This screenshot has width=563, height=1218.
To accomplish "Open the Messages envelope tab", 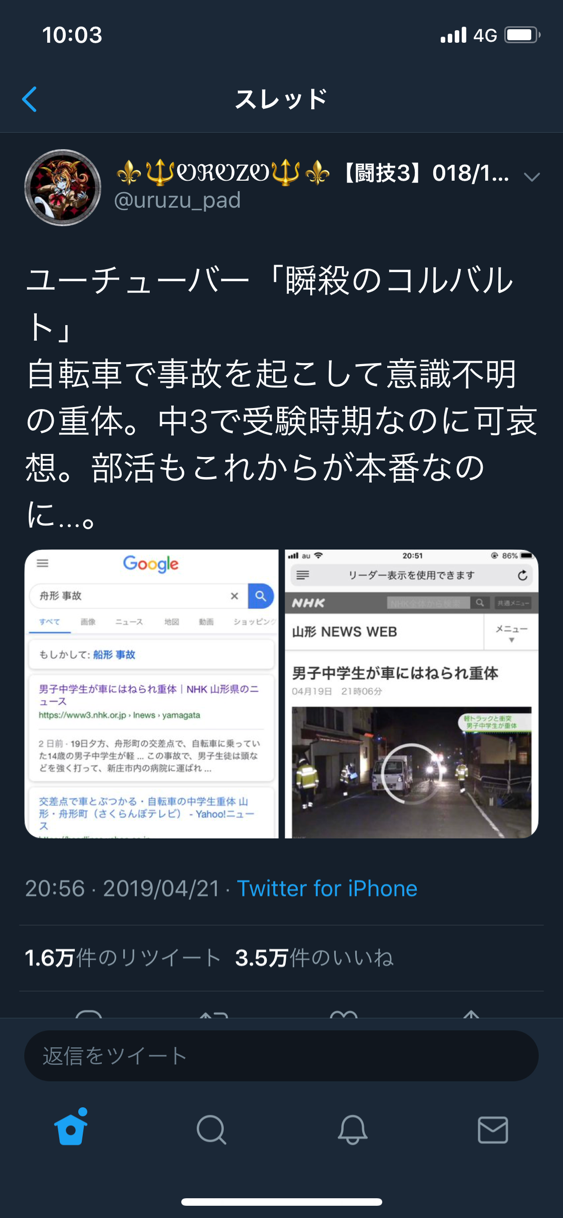I will tap(493, 1130).
